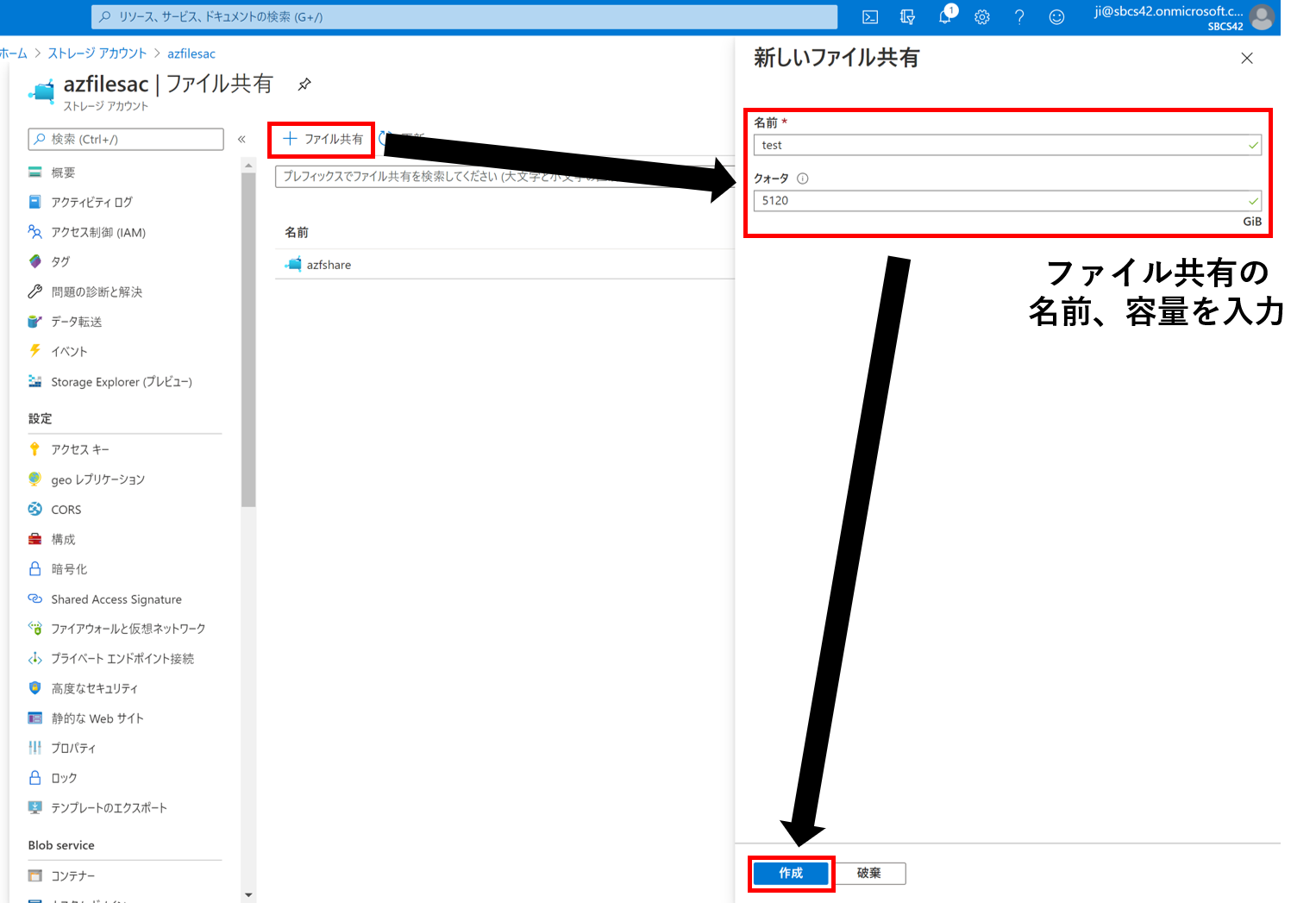The height and width of the screenshot is (903, 1316).
Task: Click the left menu scrollbar thumb
Action: pos(248,340)
